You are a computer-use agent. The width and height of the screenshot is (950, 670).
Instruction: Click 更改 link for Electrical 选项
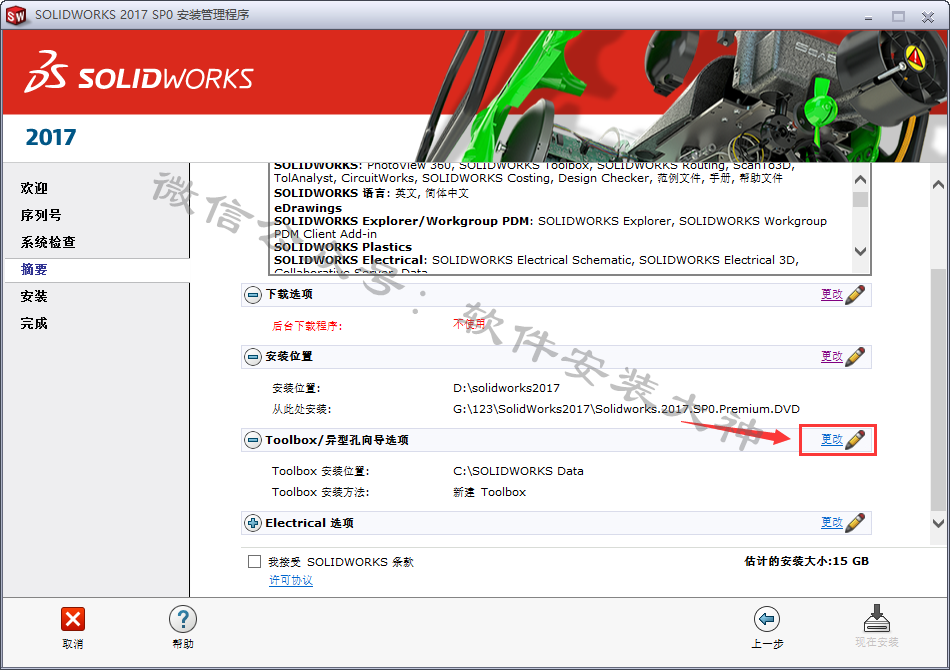click(x=832, y=523)
